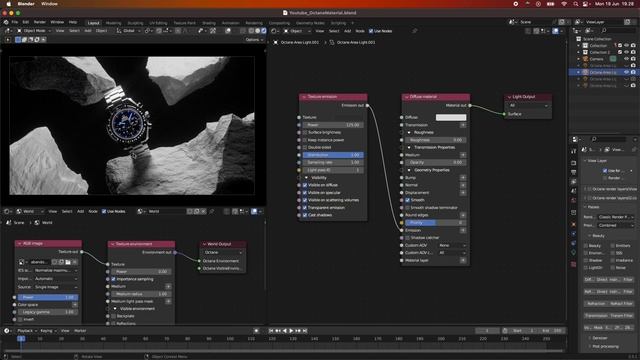Viewport: 640px width, 360px height.
Task: Collapse the Visibility section in Texture emission
Action: (307, 178)
